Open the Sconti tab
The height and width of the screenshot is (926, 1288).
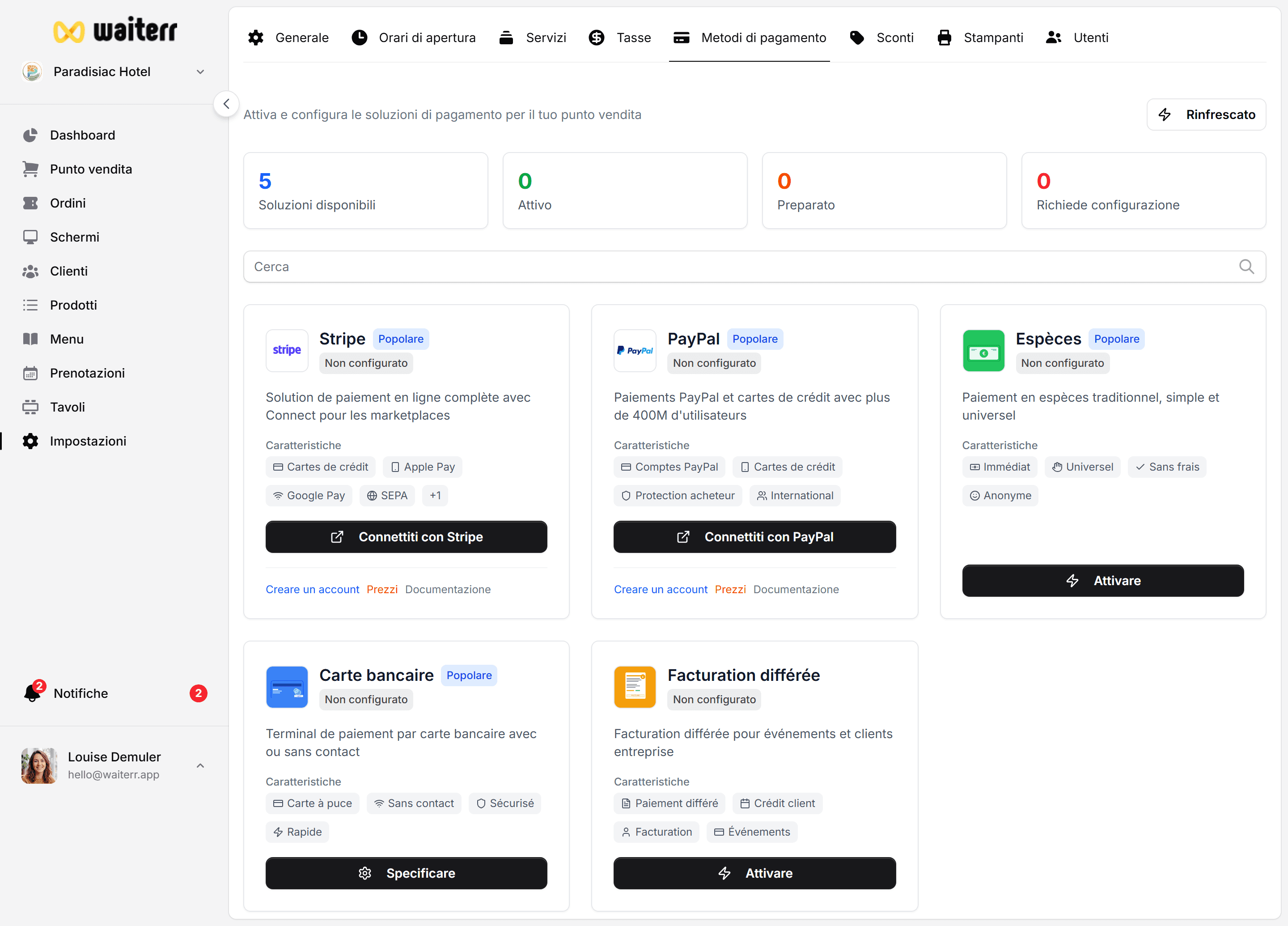[881, 38]
